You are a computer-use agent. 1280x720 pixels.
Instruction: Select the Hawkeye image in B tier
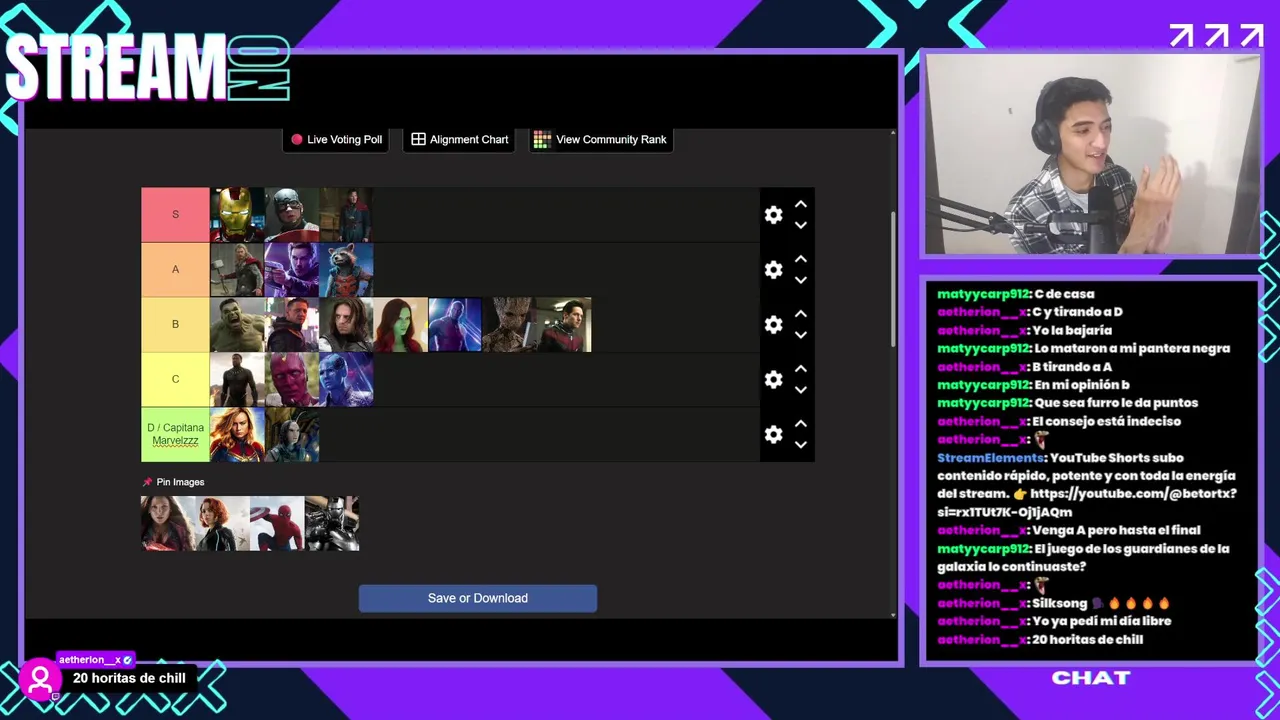(x=292, y=325)
